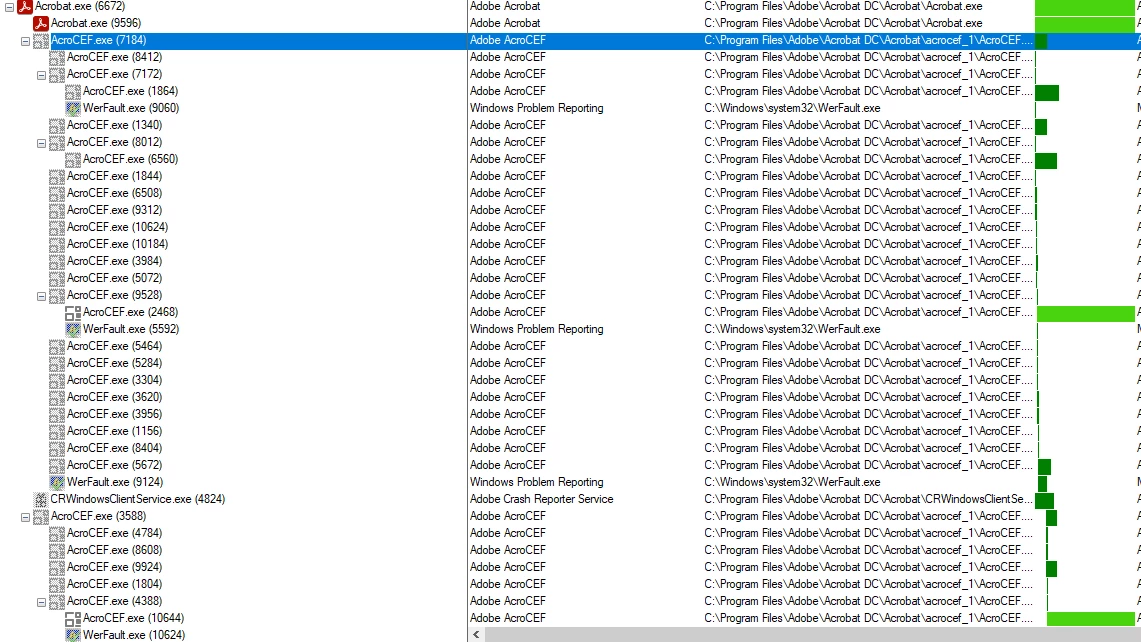
Task: Select the AcroCEF.exe (8608) process
Action: (114, 550)
